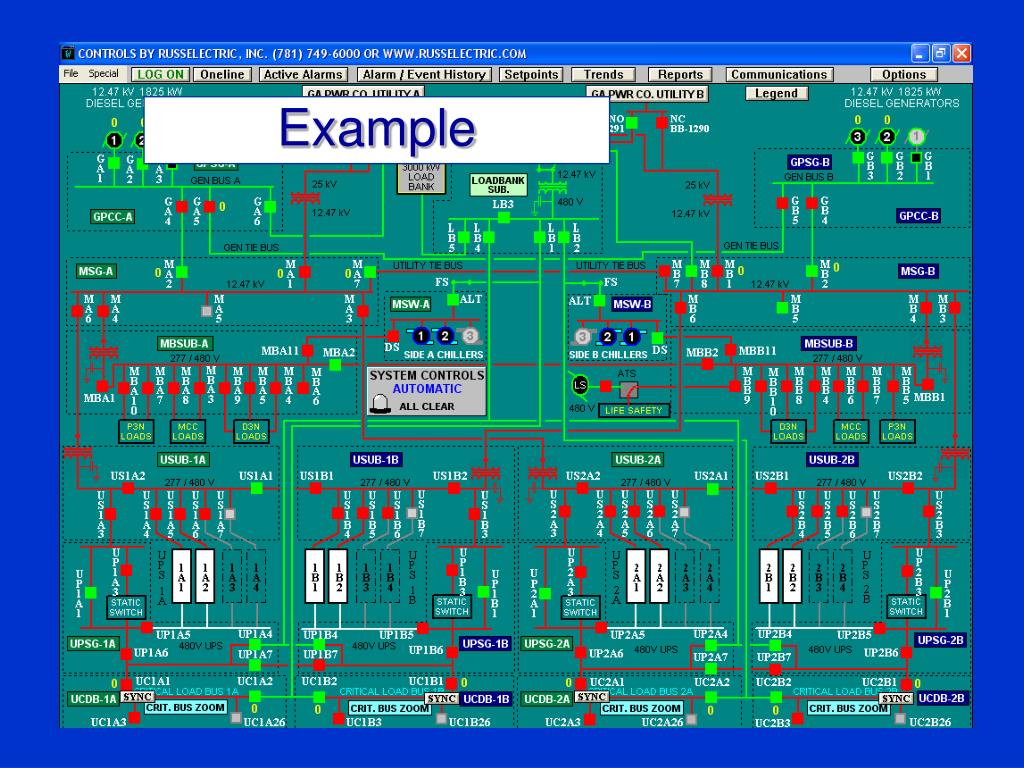Open the Reports screen
This screenshot has height=768, width=1024.
680,74
